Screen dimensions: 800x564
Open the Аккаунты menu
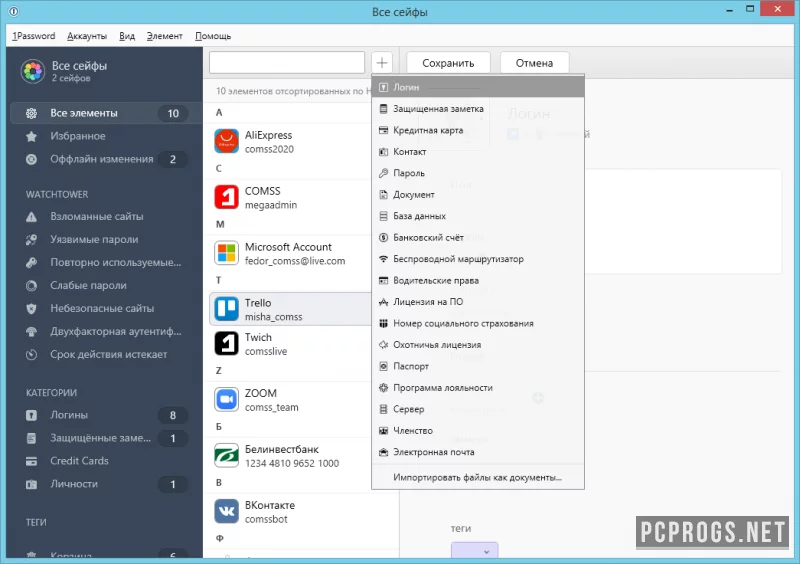click(x=87, y=36)
